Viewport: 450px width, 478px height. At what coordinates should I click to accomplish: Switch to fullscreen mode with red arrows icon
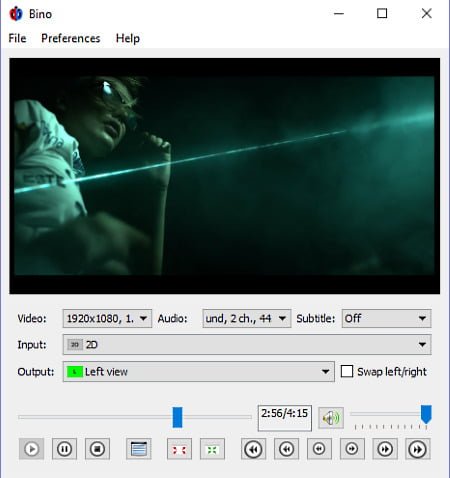click(x=179, y=449)
